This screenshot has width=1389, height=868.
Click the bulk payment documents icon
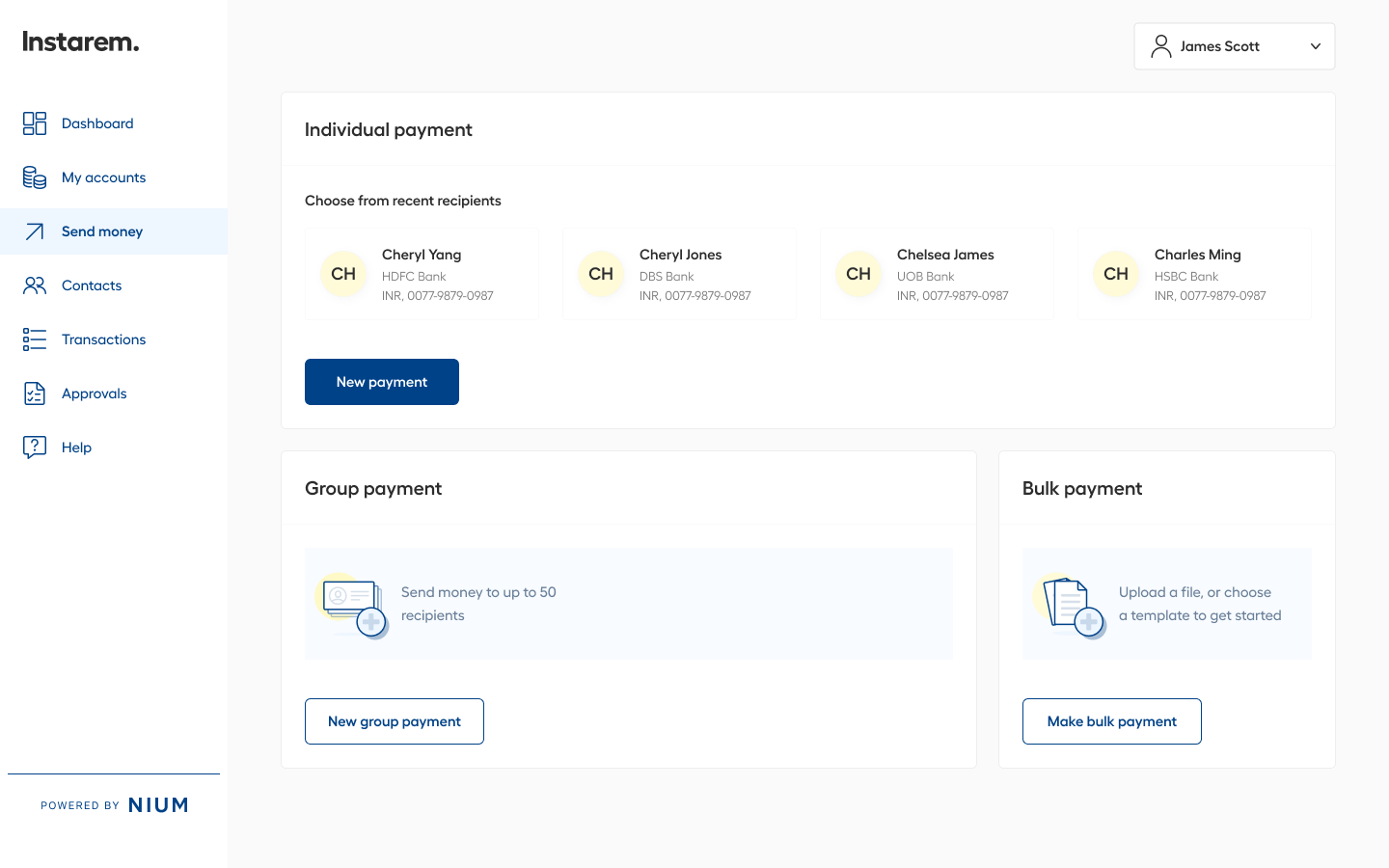1071,606
